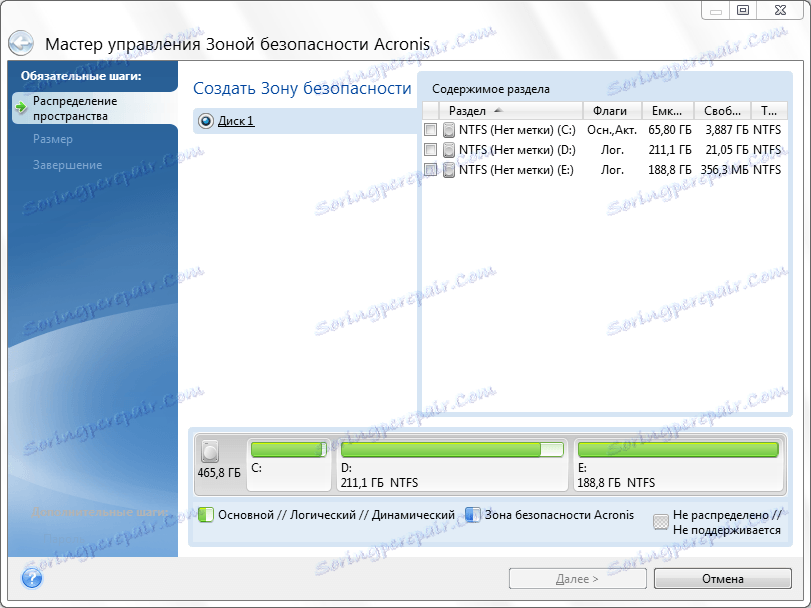The image size is (811, 608).
Task: Click the 65,80 ГБ capacity cell
Action: 670,130
